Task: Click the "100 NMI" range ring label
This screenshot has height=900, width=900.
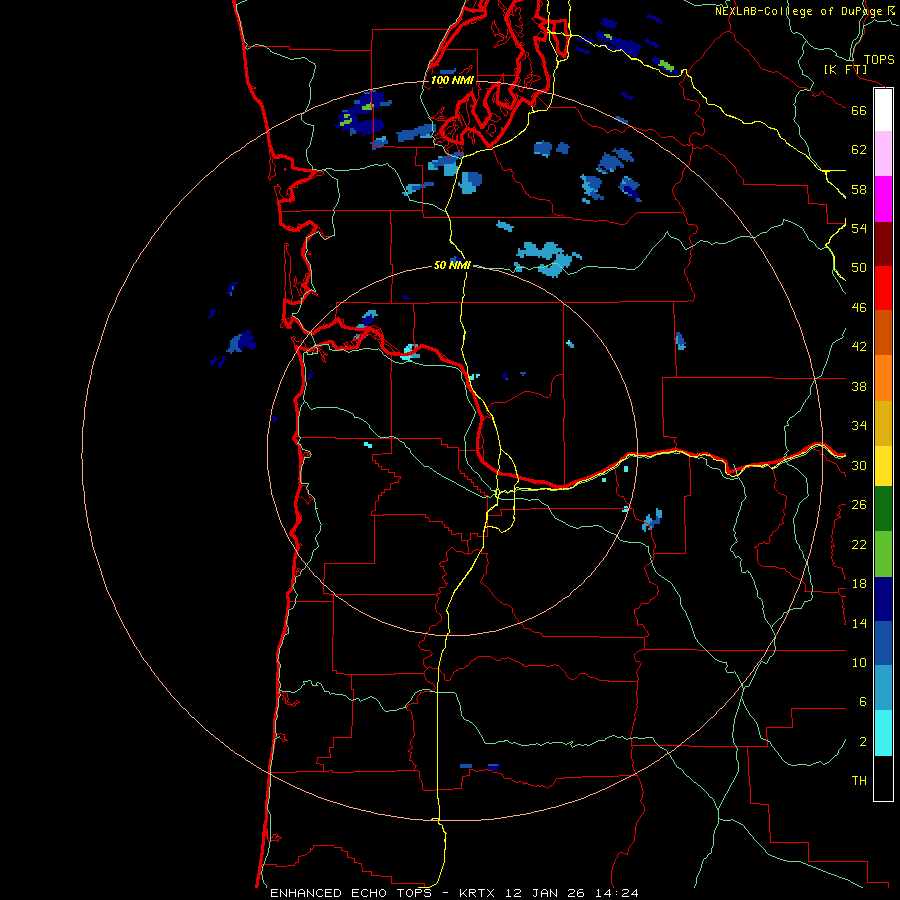Action: click(452, 80)
